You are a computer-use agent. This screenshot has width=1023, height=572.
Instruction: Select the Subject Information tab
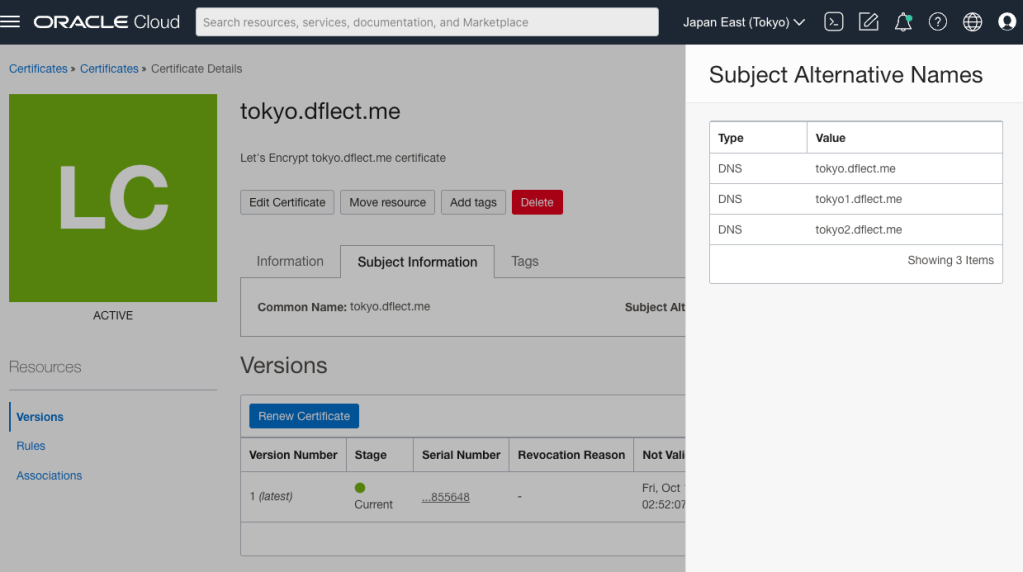coord(417,262)
